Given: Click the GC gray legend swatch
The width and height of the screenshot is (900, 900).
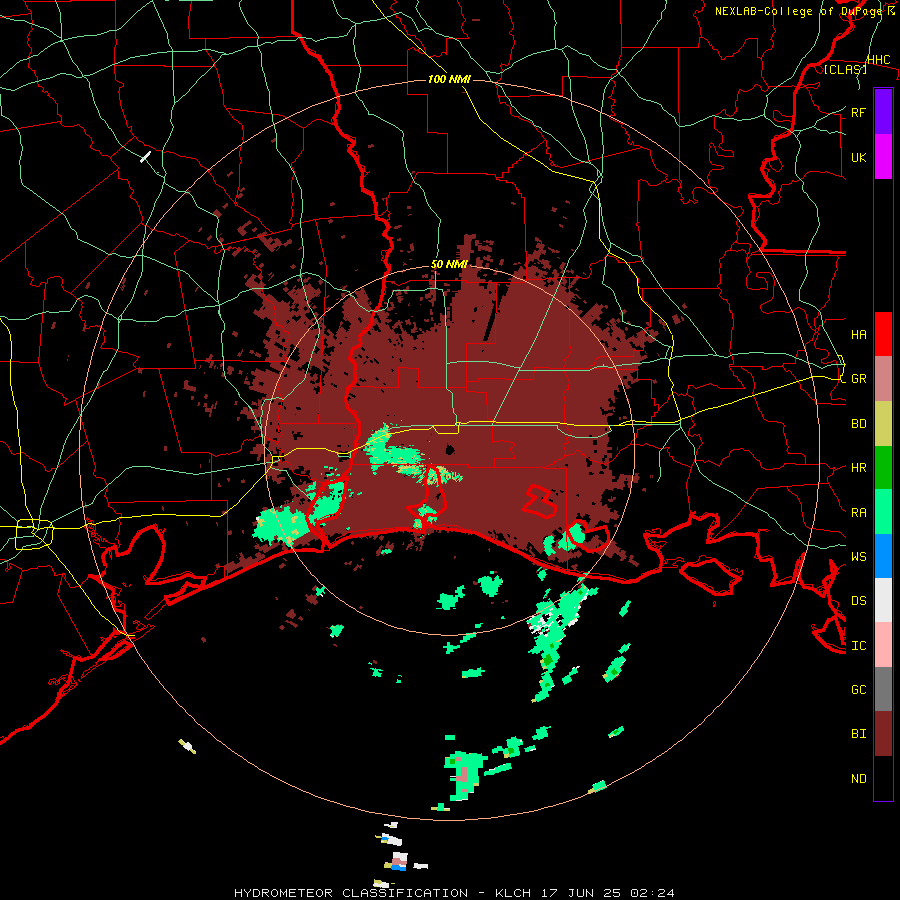Looking at the screenshot, I should (883, 689).
